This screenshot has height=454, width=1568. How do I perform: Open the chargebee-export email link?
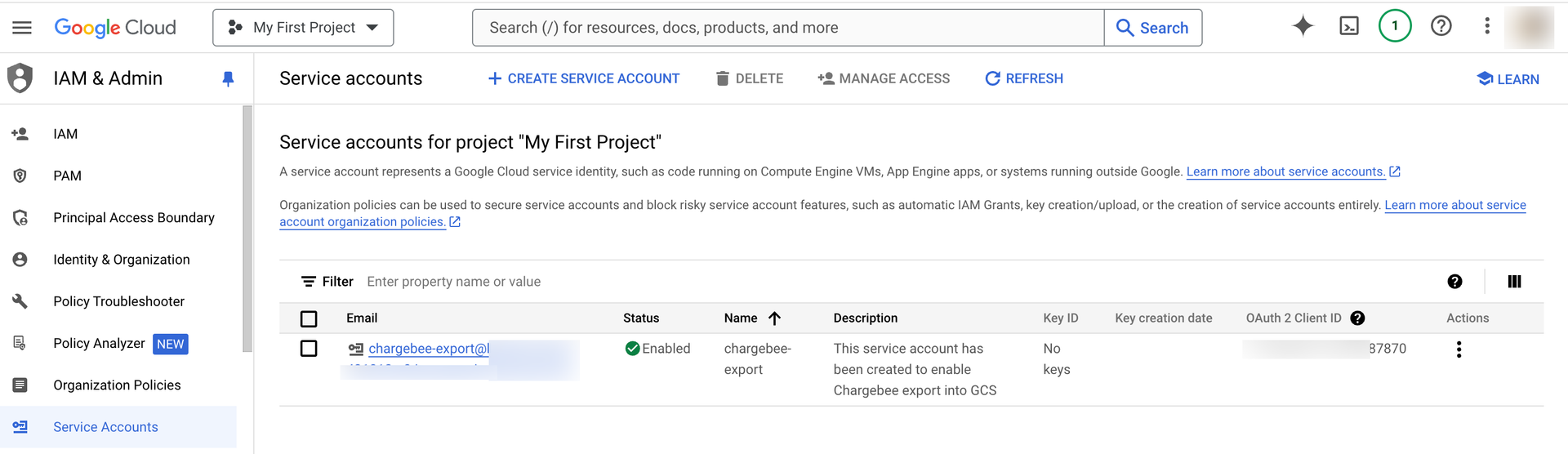coord(428,349)
